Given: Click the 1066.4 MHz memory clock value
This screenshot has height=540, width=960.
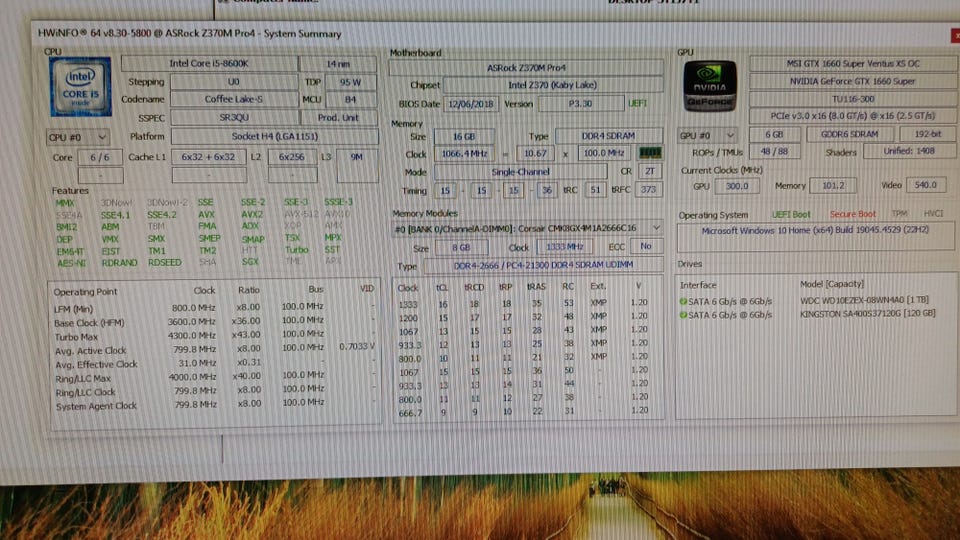Looking at the screenshot, I should click(x=464, y=154).
